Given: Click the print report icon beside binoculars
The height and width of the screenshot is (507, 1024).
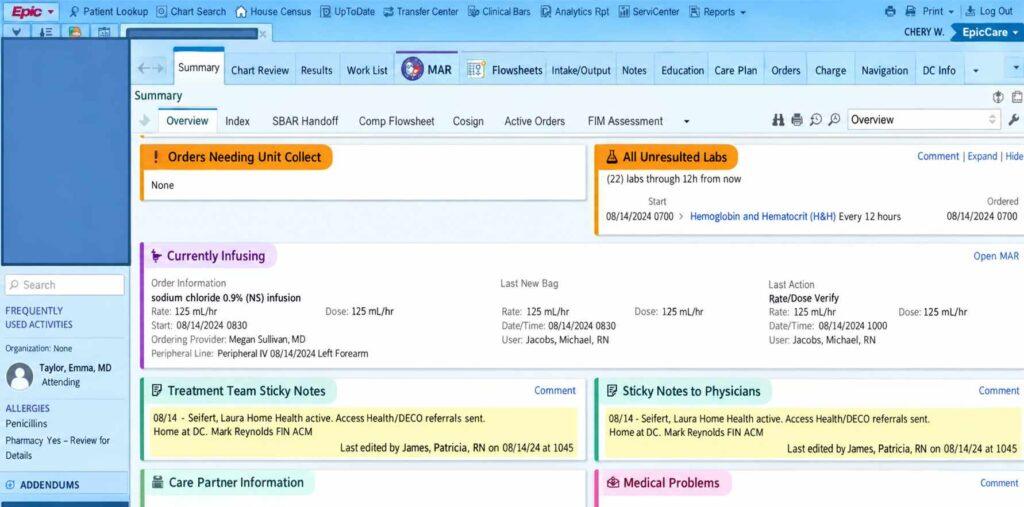Looking at the screenshot, I should 797,120.
